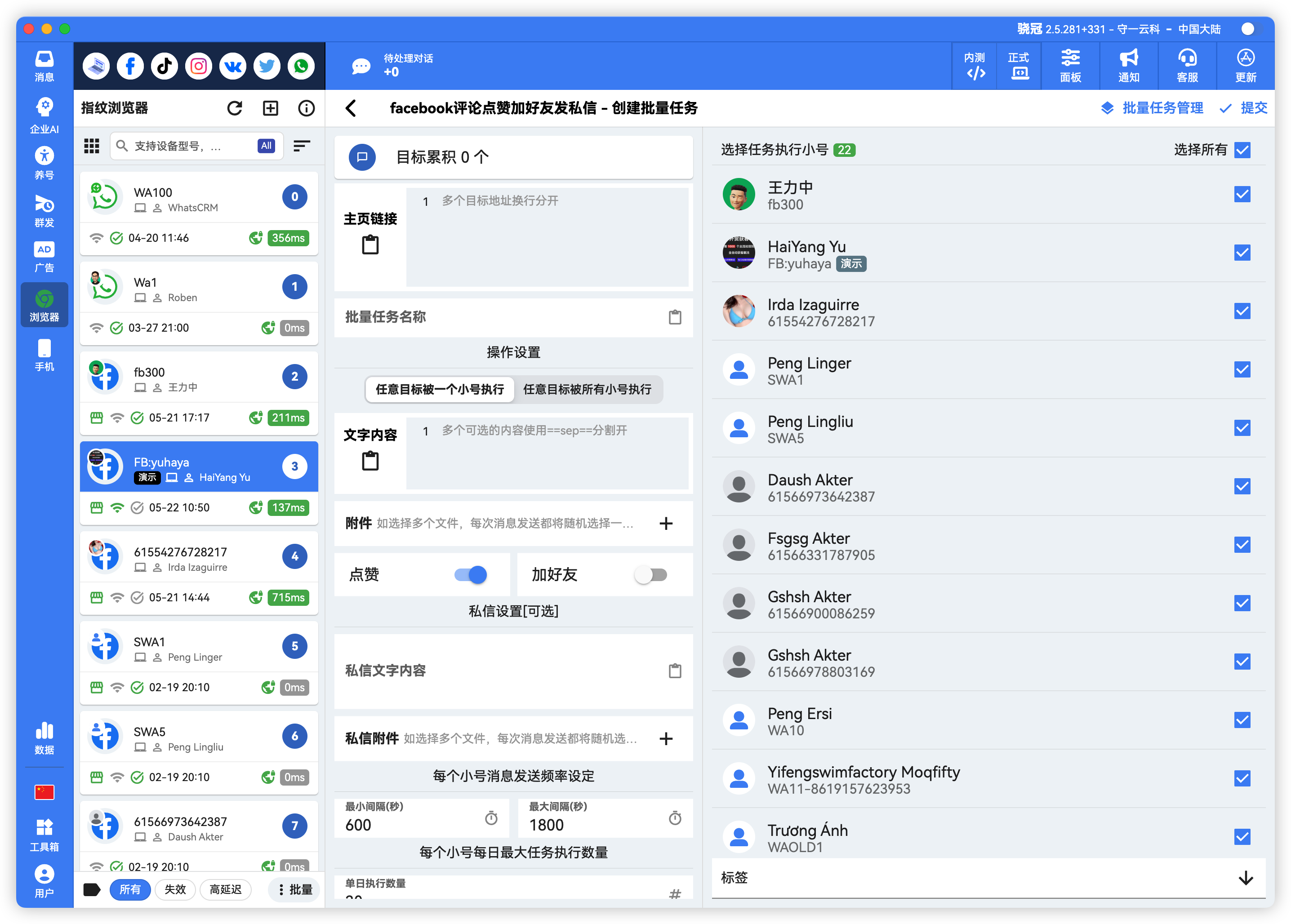Open the All filter dropdown in search
The height and width of the screenshot is (924, 1291).
tap(265, 146)
